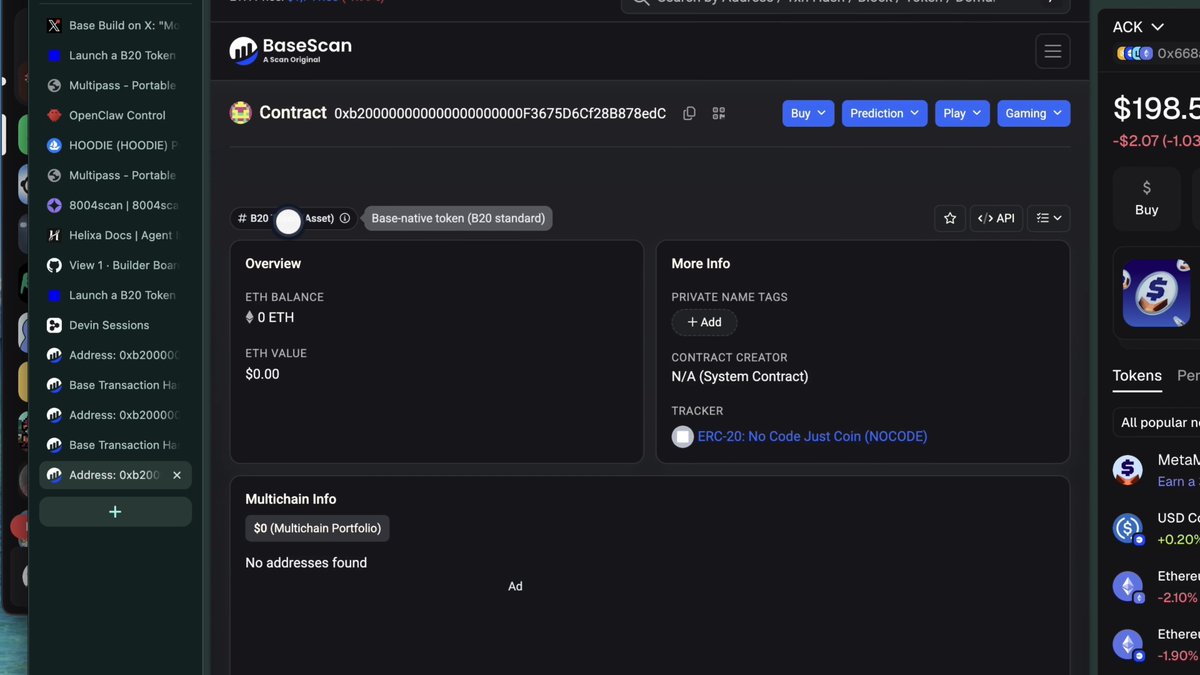Viewport: 1200px width, 675px height.
Task: Open a new tab with the plus button
Action: click(115, 512)
